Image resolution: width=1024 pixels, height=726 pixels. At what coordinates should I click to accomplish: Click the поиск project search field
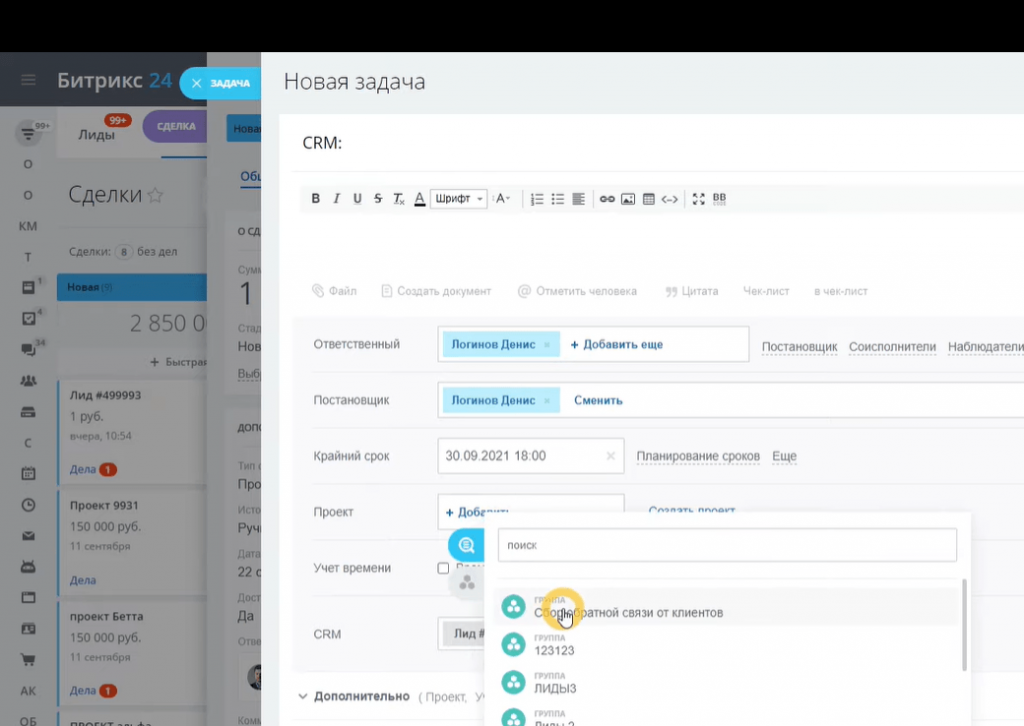(x=727, y=545)
